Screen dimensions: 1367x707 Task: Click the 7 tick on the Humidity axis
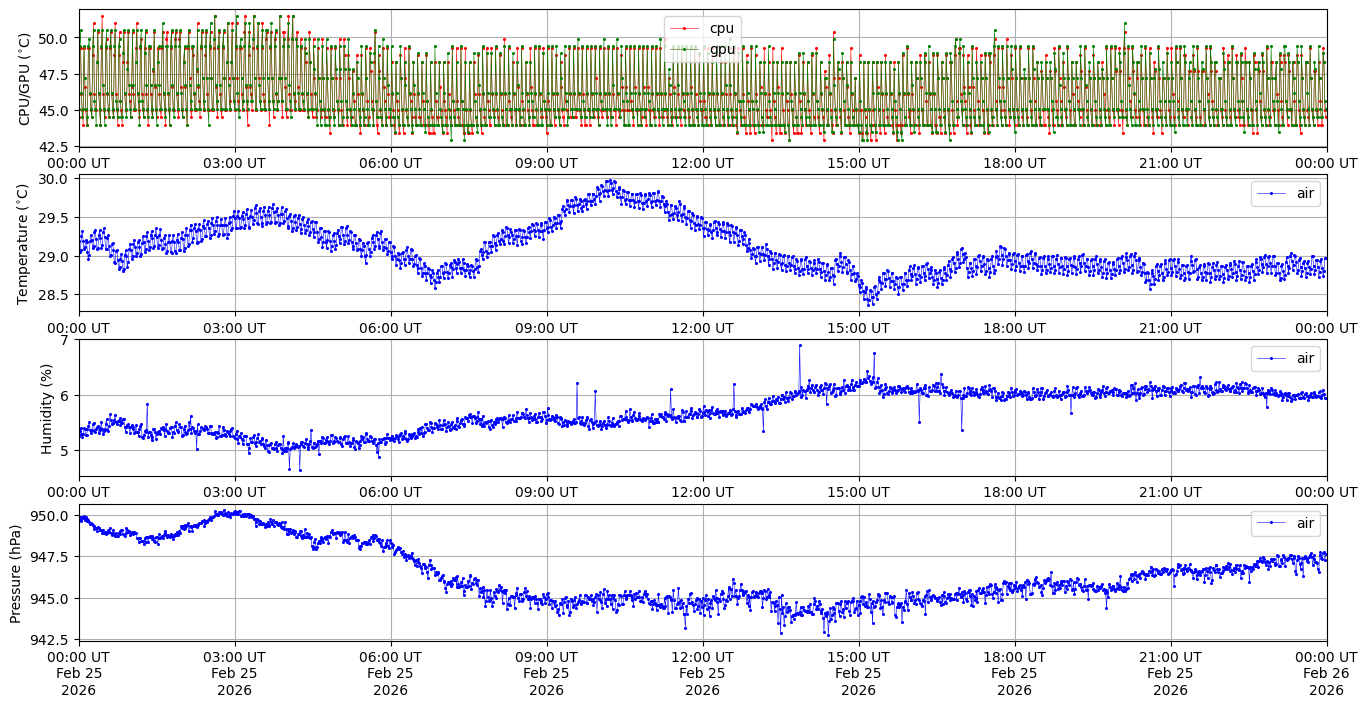click(65, 340)
